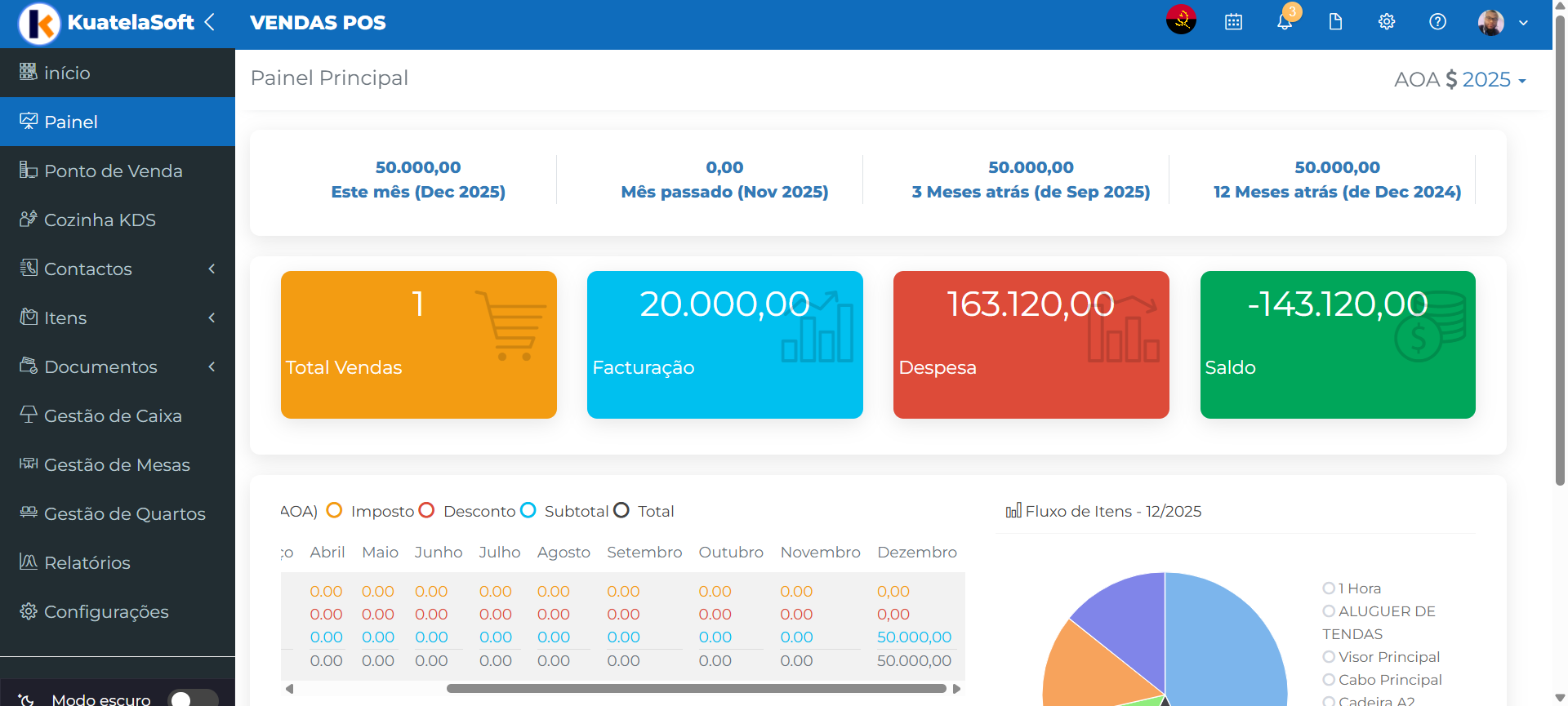Toggle the Modo escuro switch
Screen dimensions: 1568x706
point(192,699)
